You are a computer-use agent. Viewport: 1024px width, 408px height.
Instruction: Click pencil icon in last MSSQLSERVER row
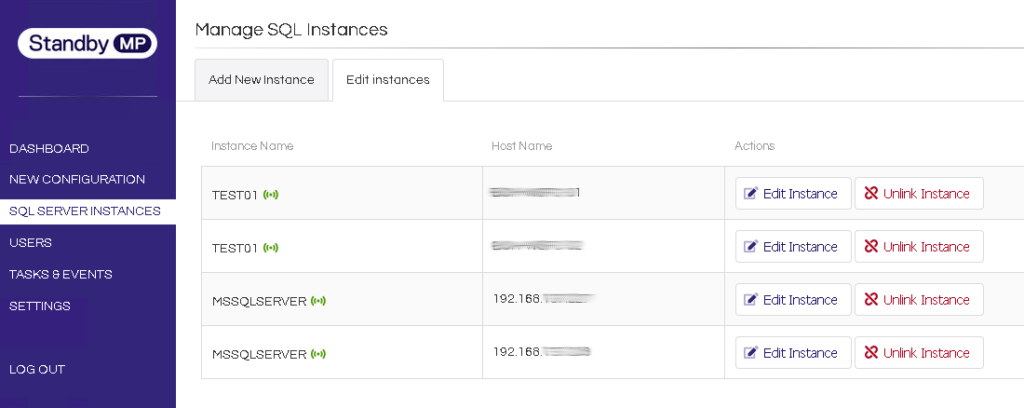pyautogui.click(x=752, y=353)
